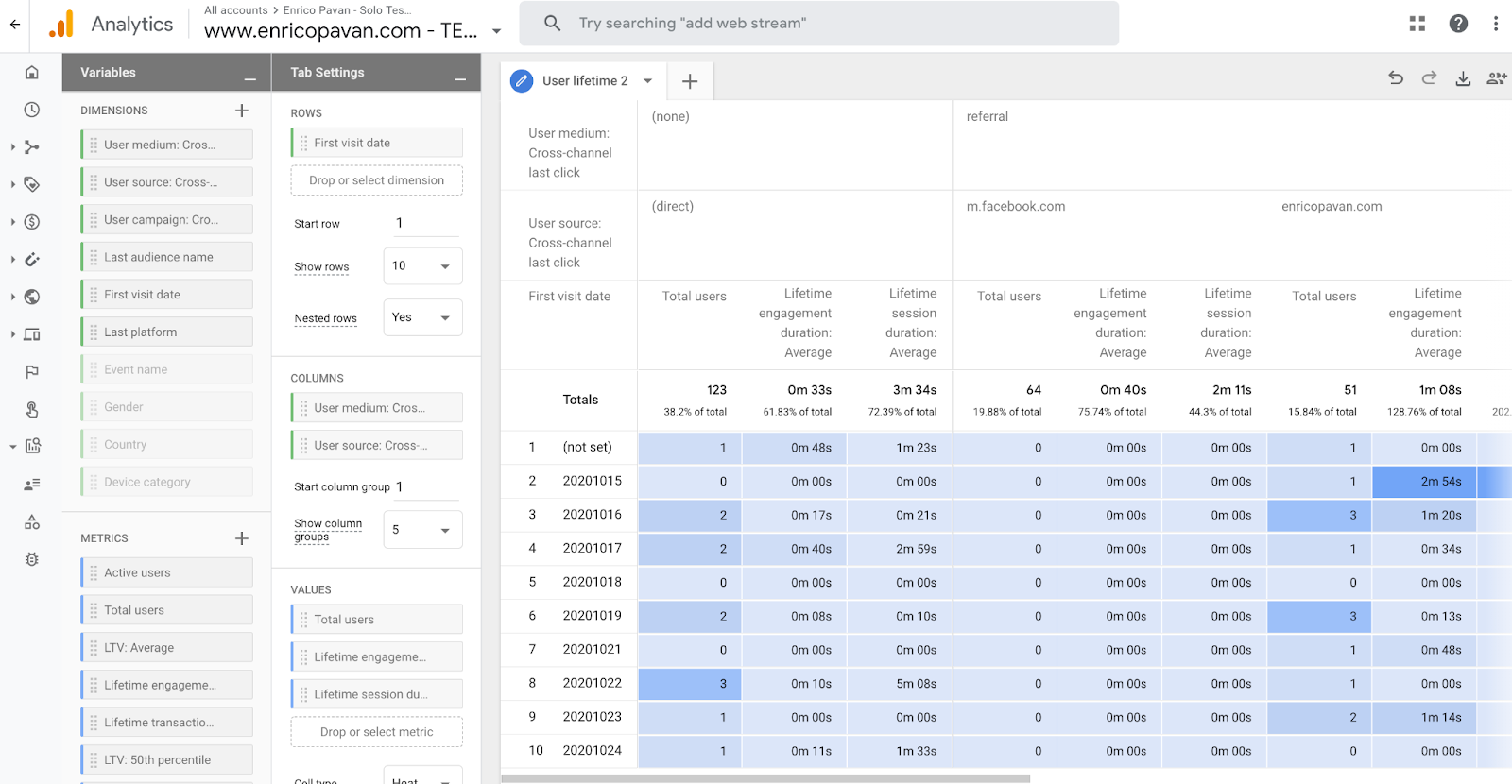The image size is (1512, 784).
Task: Select Event name dimension
Action: [x=167, y=369]
